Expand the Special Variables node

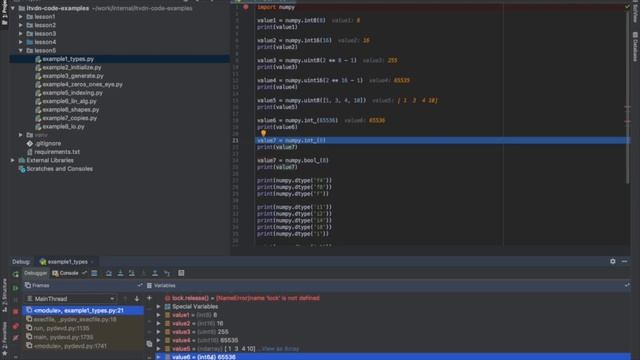point(158,307)
